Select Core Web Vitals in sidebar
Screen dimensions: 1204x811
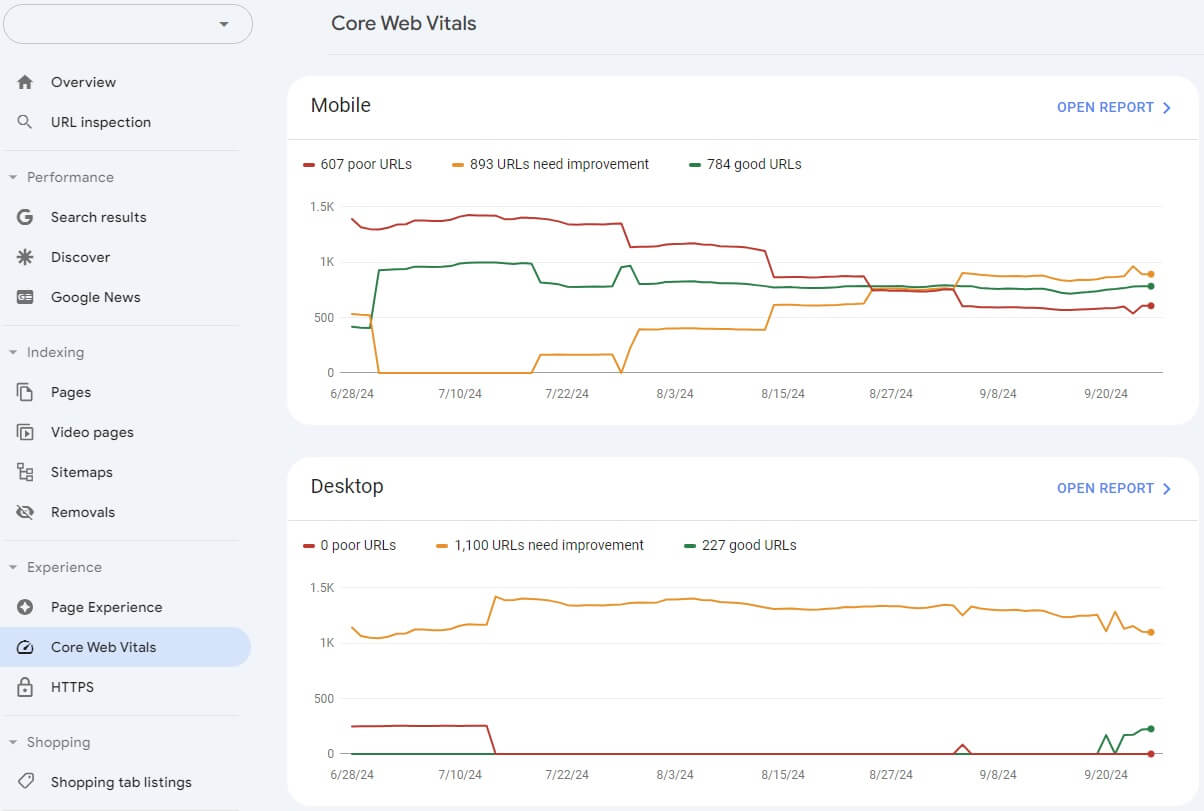pyautogui.click(x=125, y=647)
